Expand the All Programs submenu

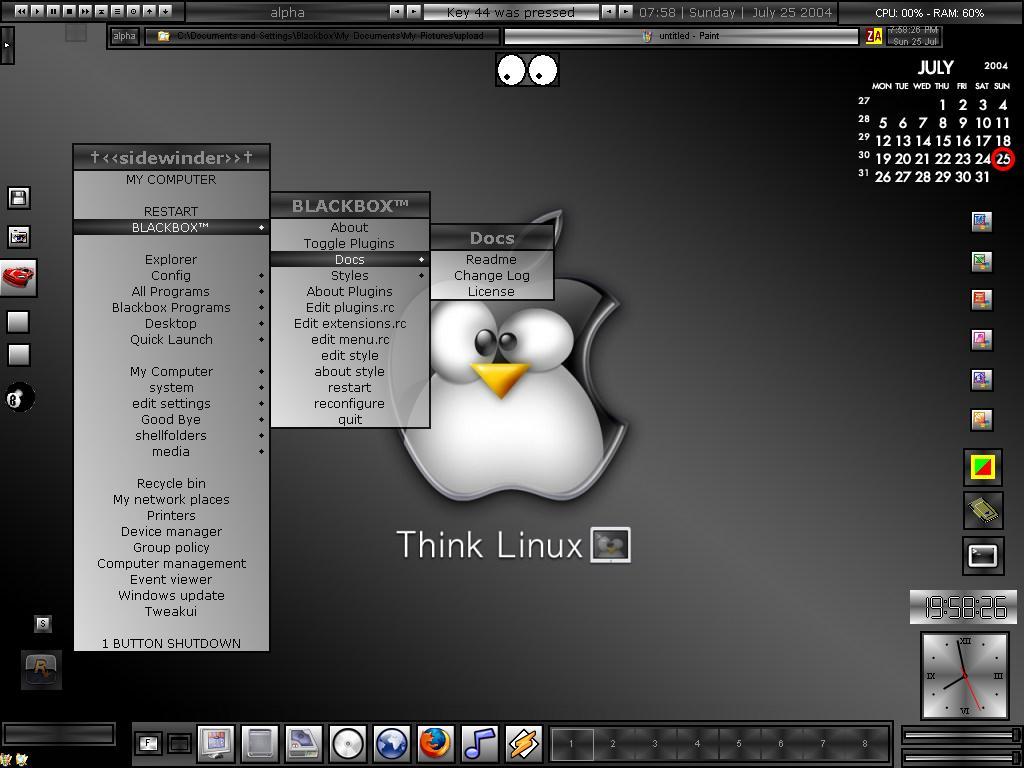click(x=171, y=291)
